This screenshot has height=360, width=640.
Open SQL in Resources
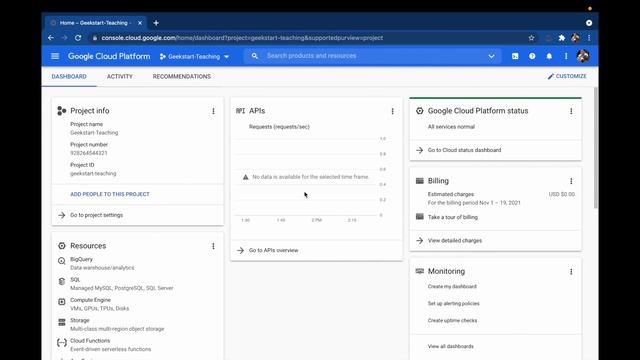tap(75, 280)
